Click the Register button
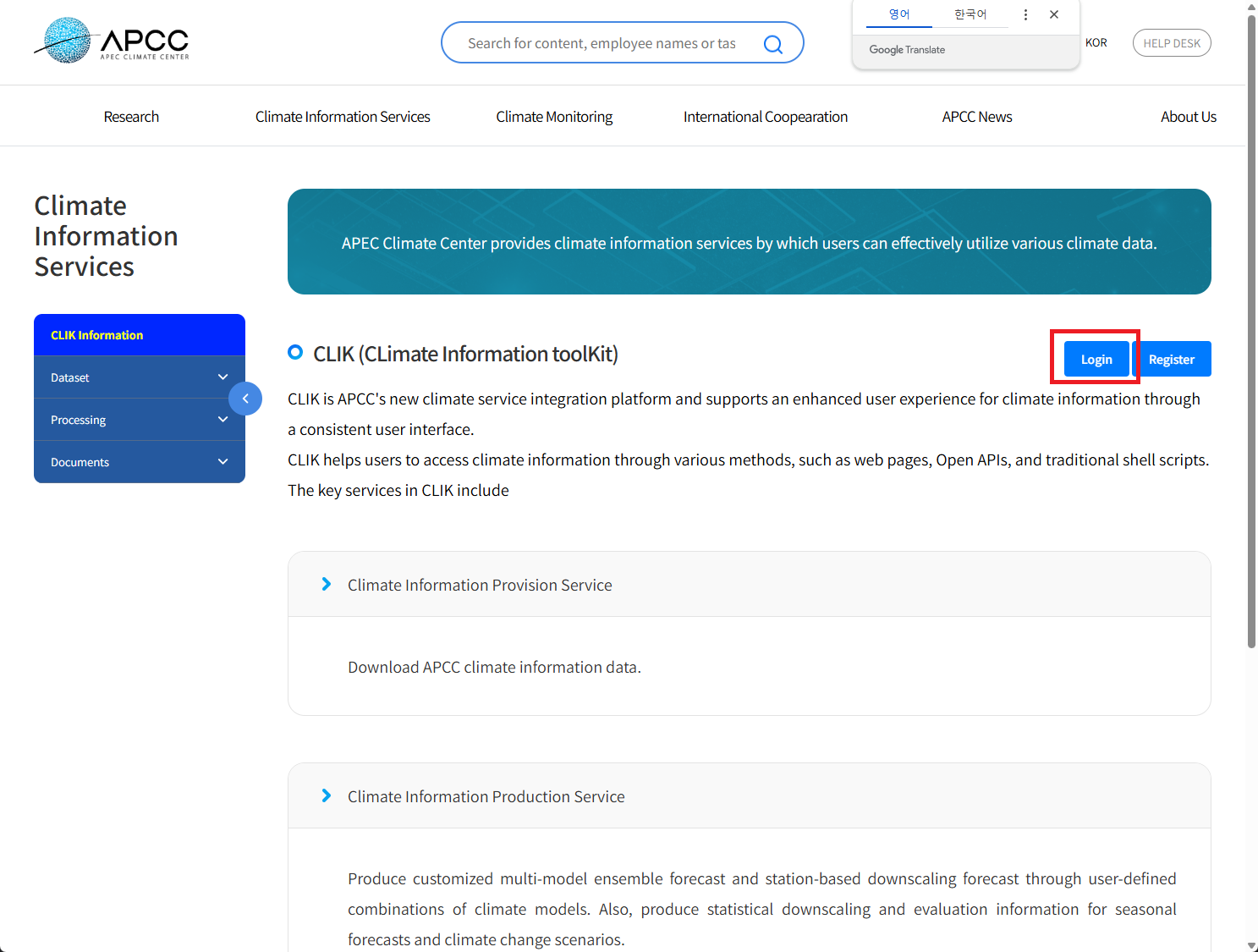The image size is (1258, 952). [1172, 360]
